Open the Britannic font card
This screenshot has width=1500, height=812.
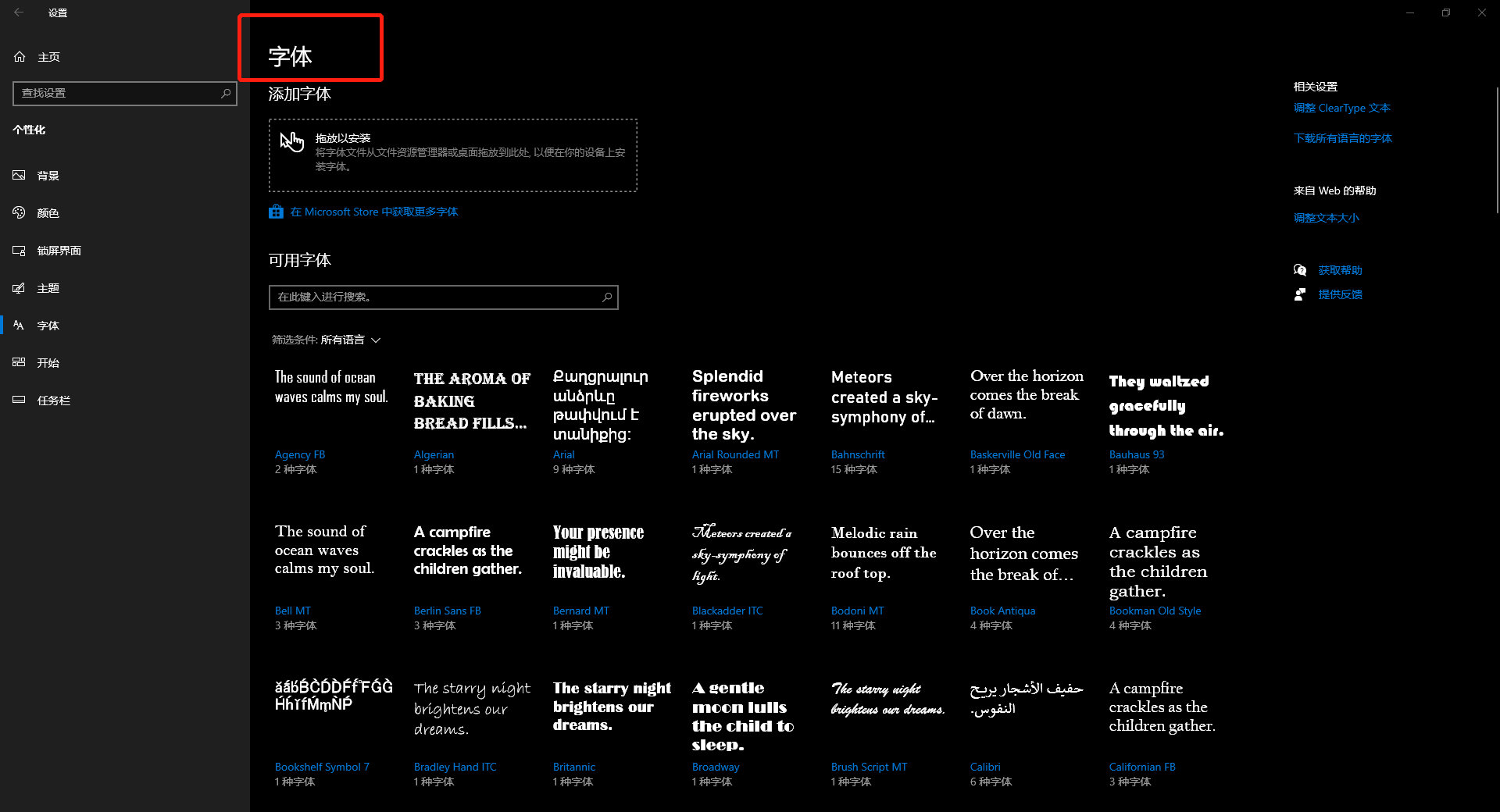610,734
